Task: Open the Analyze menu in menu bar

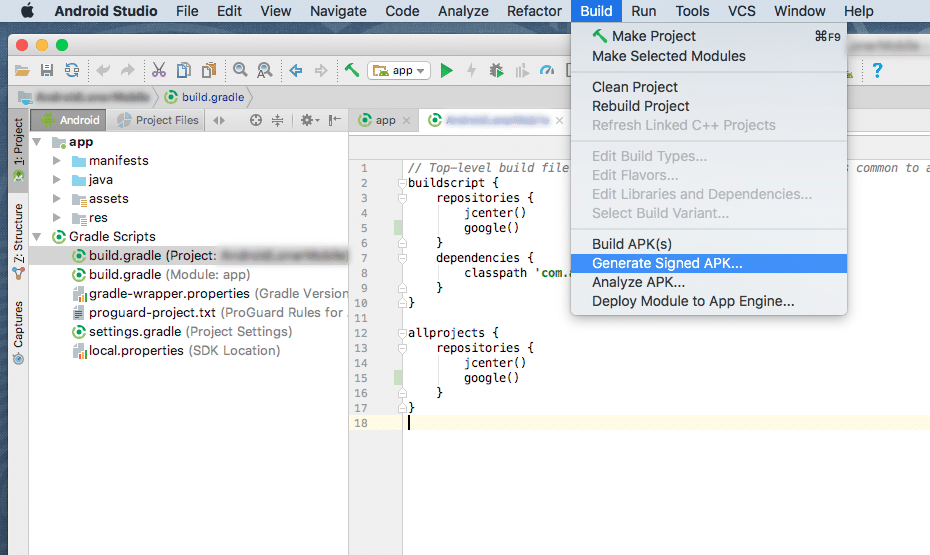Action: (x=463, y=11)
